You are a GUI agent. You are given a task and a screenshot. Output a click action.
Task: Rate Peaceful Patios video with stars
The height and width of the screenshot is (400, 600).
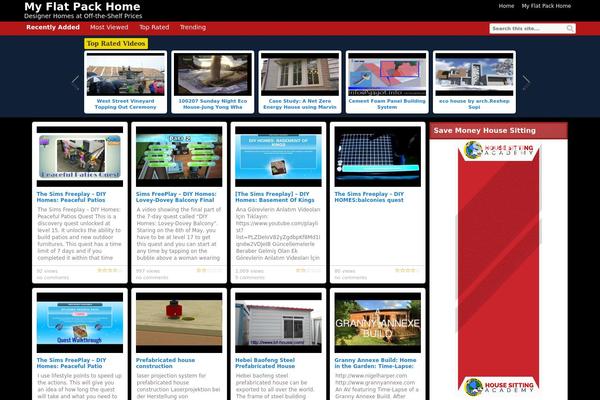point(109,270)
